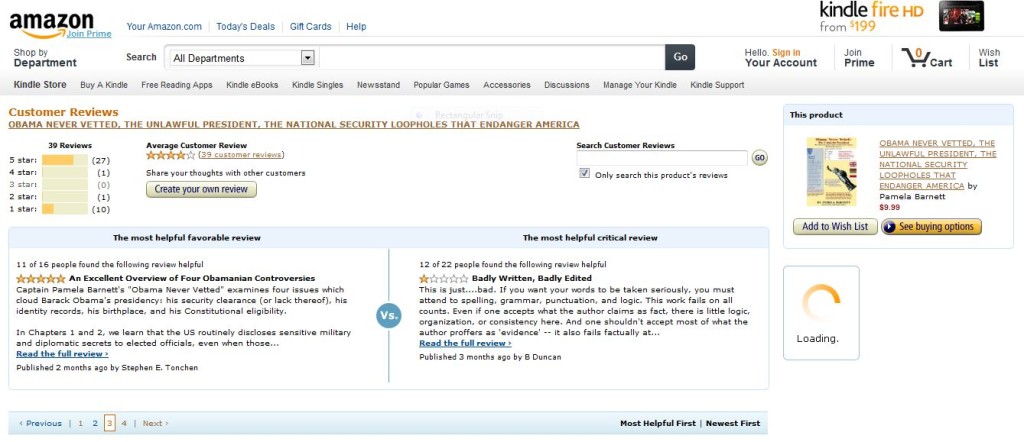The height and width of the screenshot is (442, 1024).
Task: Click the Amazon logo
Action: pos(51,22)
